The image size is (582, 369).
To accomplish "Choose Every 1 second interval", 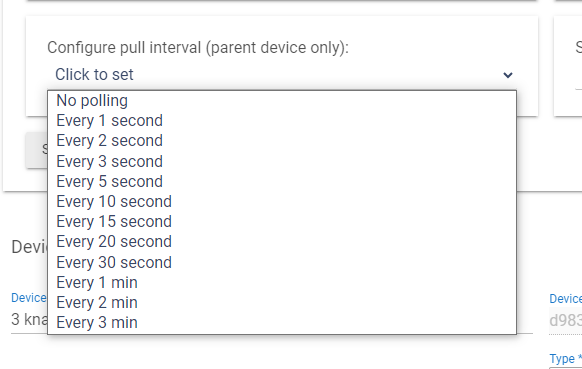I will coord(282,121).
